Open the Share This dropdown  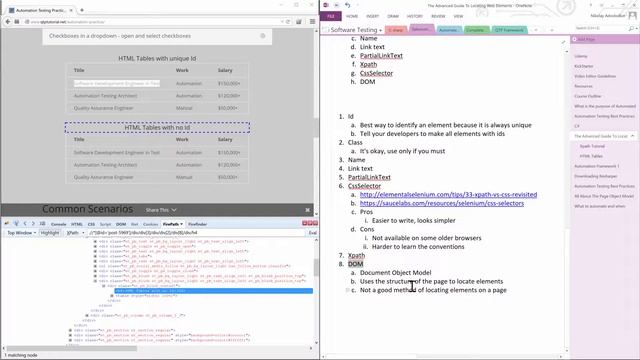coord(161,210)
